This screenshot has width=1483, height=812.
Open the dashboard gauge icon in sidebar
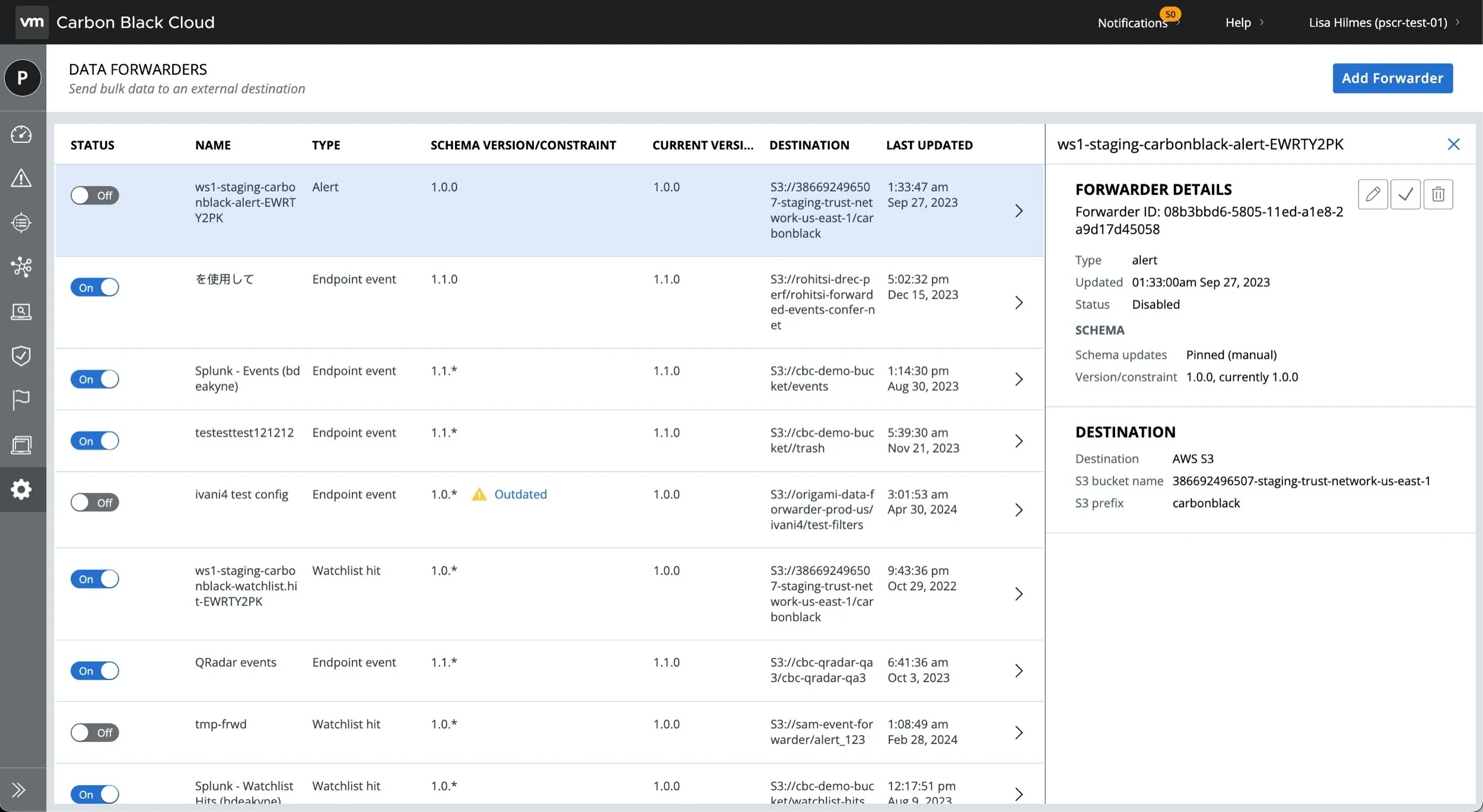click(21, 135)
